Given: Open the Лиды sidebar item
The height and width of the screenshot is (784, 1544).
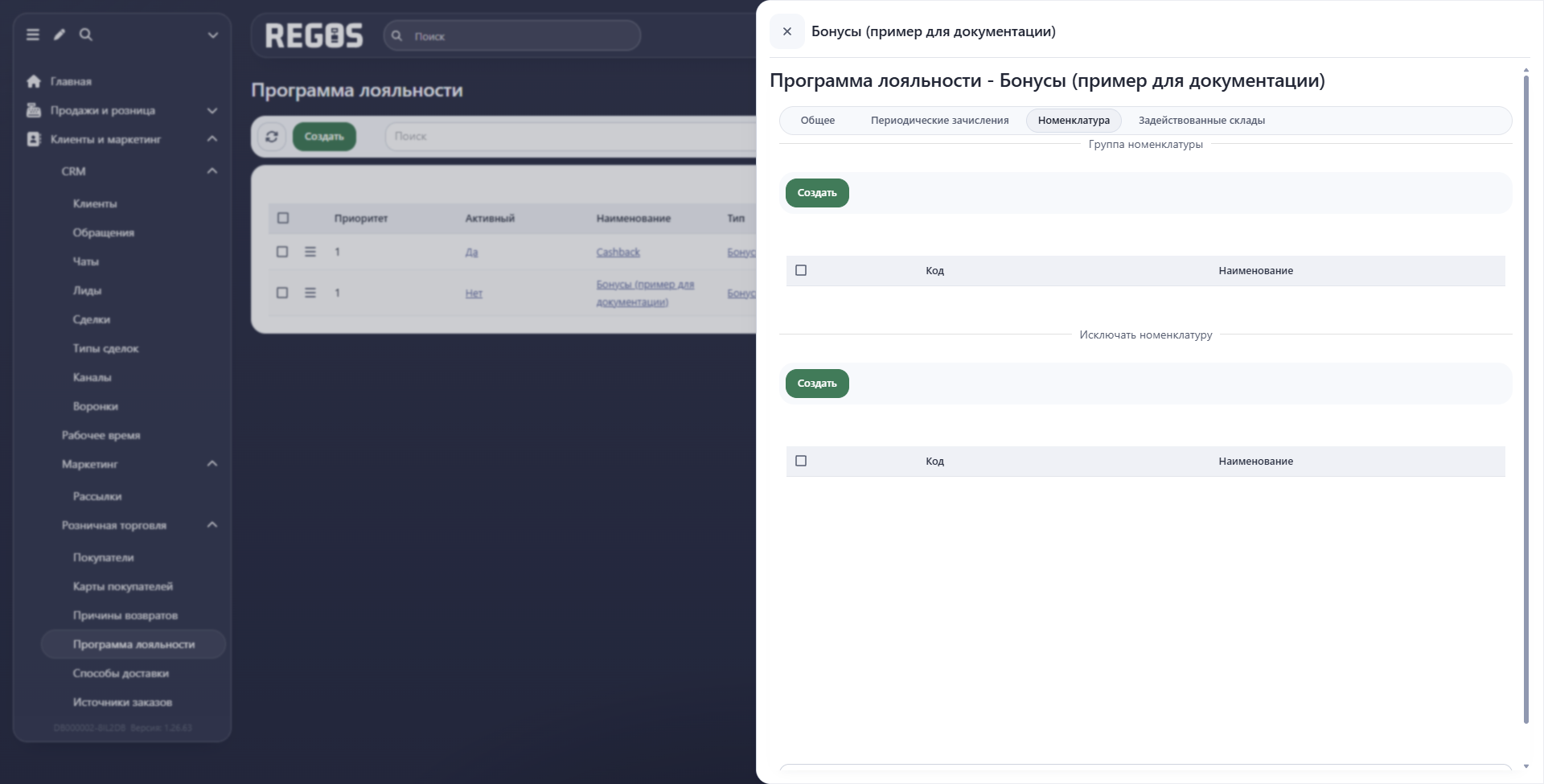Looking at the screenshot, I should [x=87, y=290].
